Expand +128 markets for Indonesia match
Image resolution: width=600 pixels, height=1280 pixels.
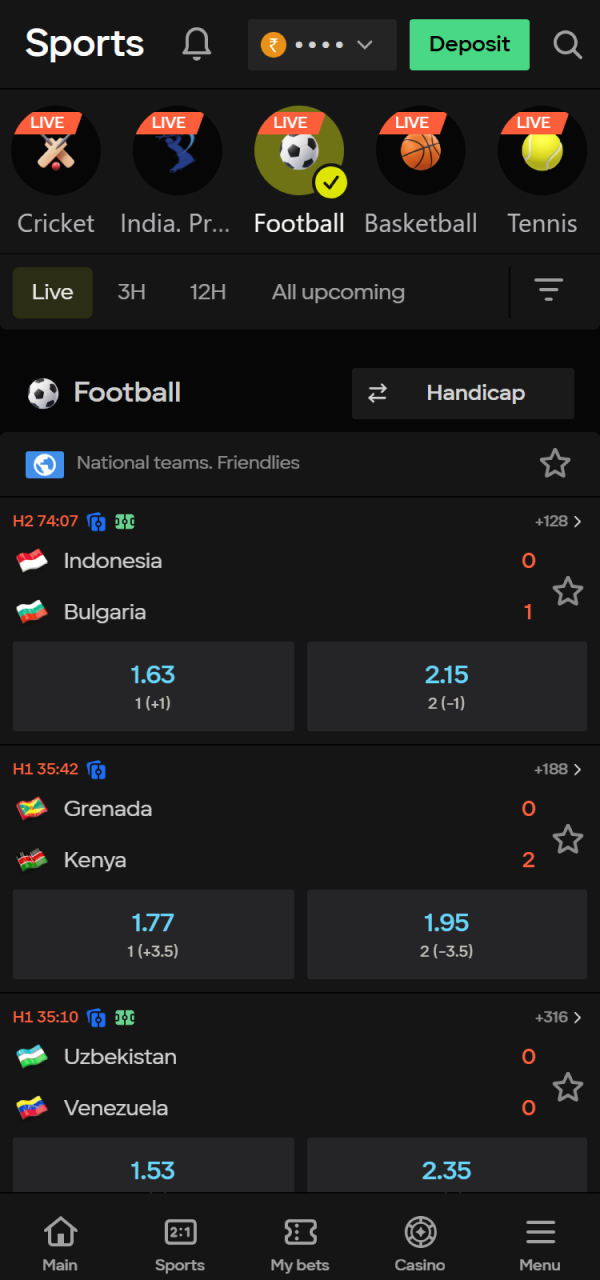click(x=558, y=521)
